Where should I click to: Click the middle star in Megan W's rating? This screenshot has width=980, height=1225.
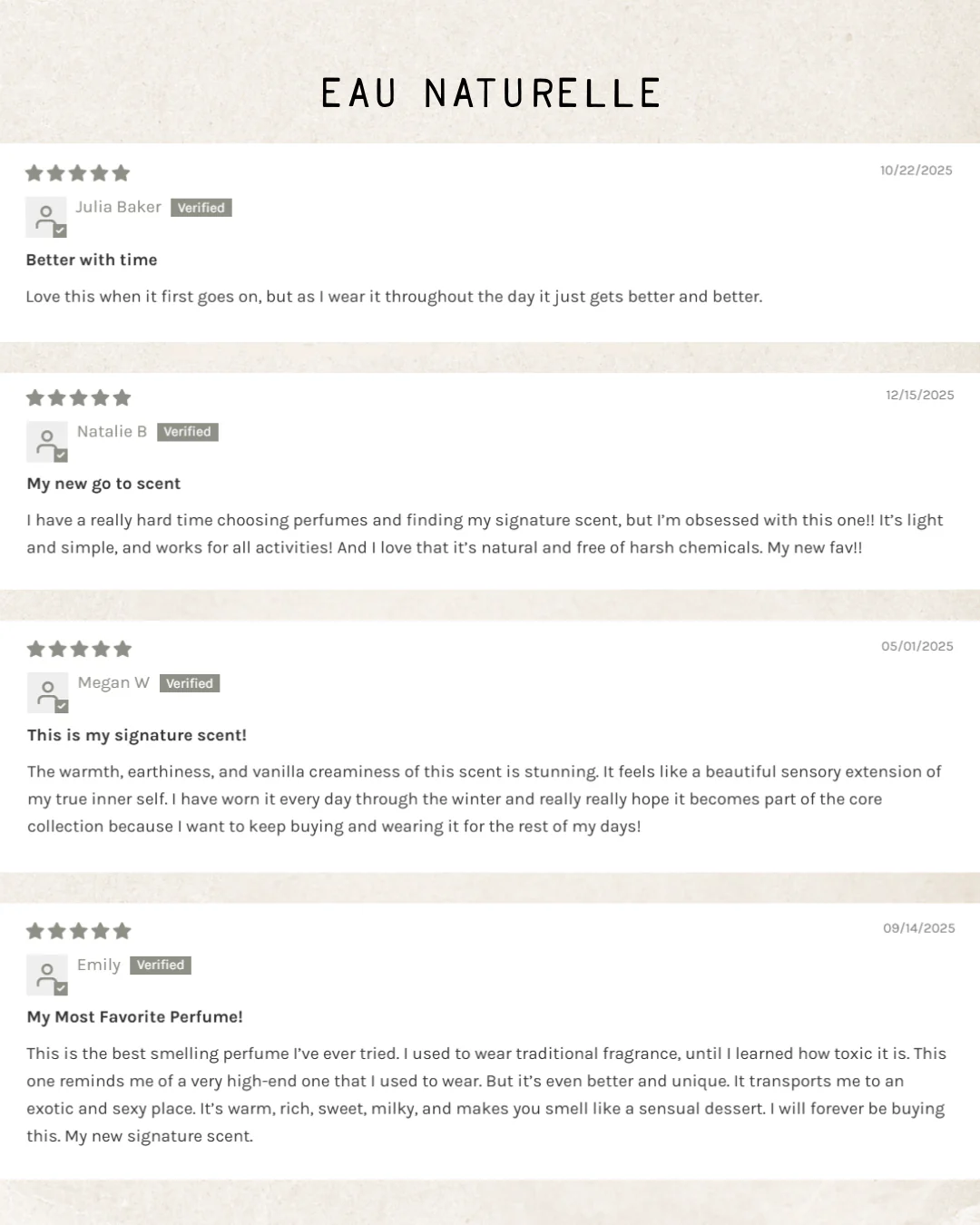(79, 649)
